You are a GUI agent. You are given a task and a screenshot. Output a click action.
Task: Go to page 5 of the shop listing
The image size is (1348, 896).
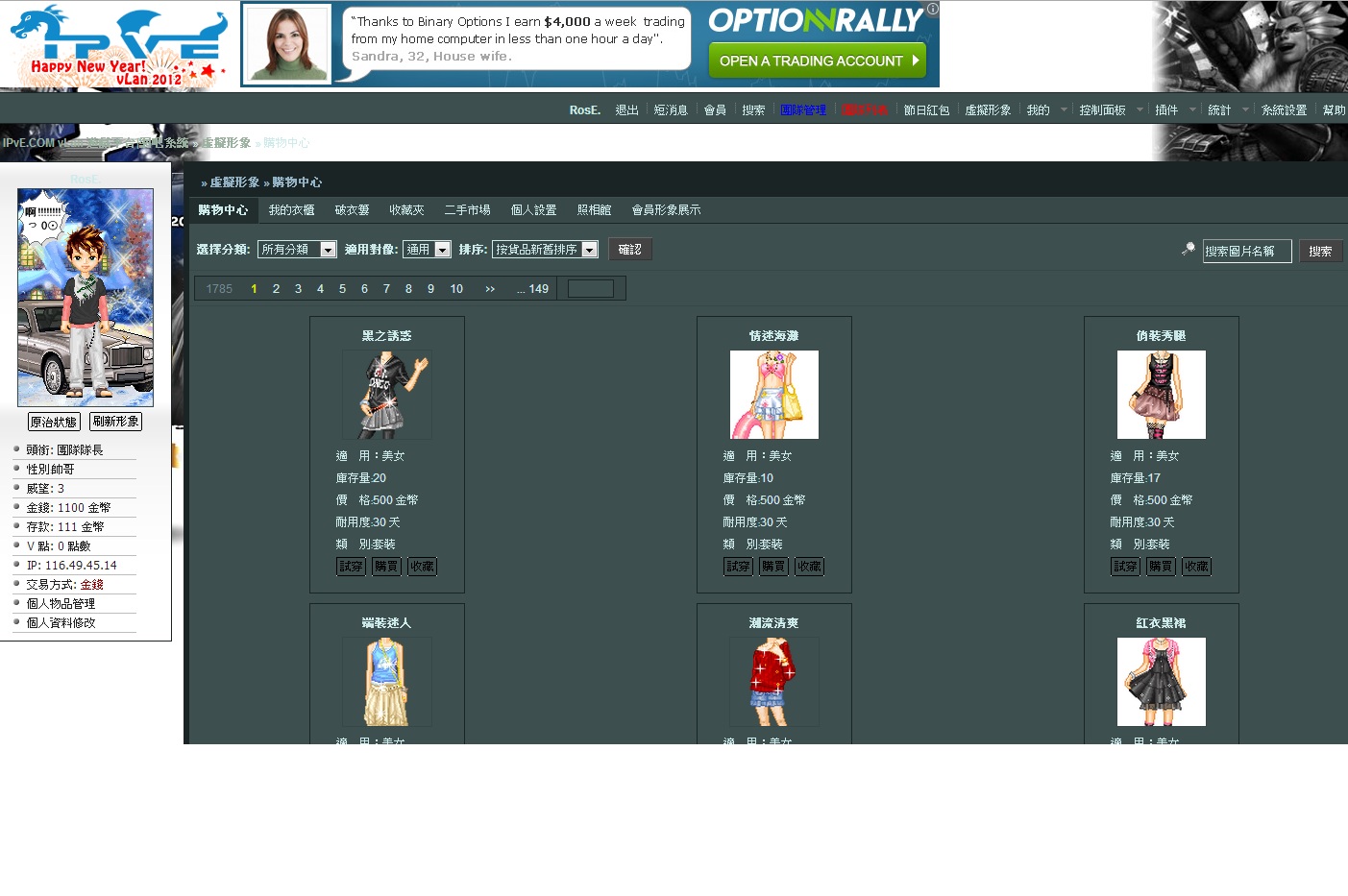click(x=342, y=289)
